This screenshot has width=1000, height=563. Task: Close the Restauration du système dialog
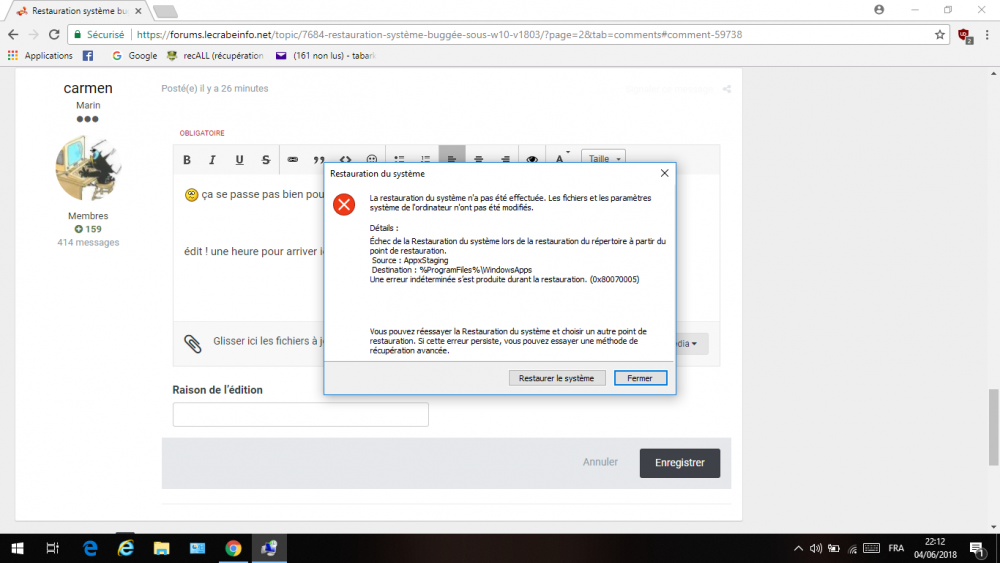coord(665,173)
